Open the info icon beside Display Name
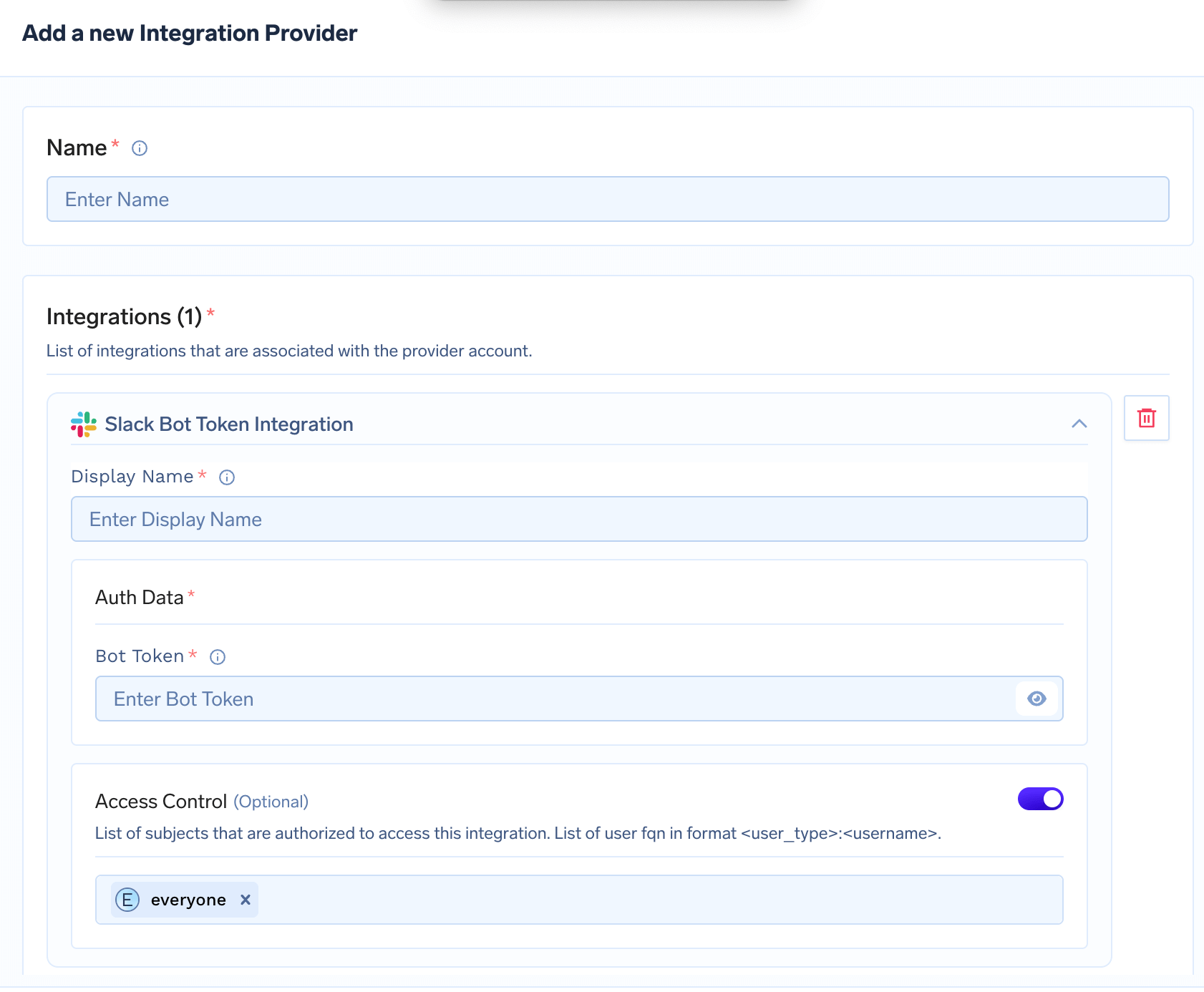Screen dimensions: 1204x992 (227, 477)
